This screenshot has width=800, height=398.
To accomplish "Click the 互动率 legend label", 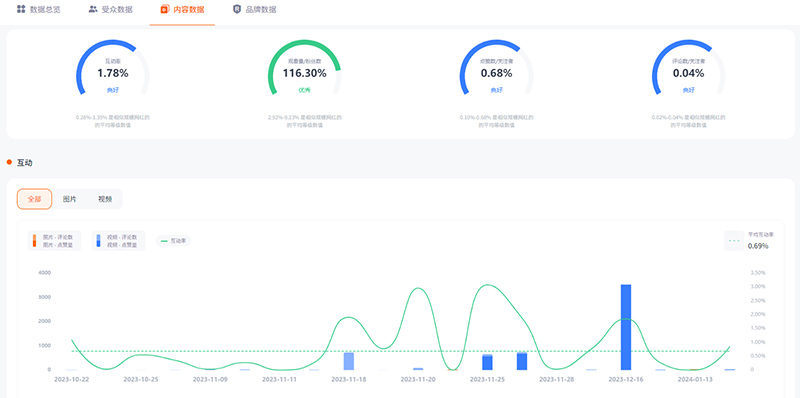I will pos(178,241).
